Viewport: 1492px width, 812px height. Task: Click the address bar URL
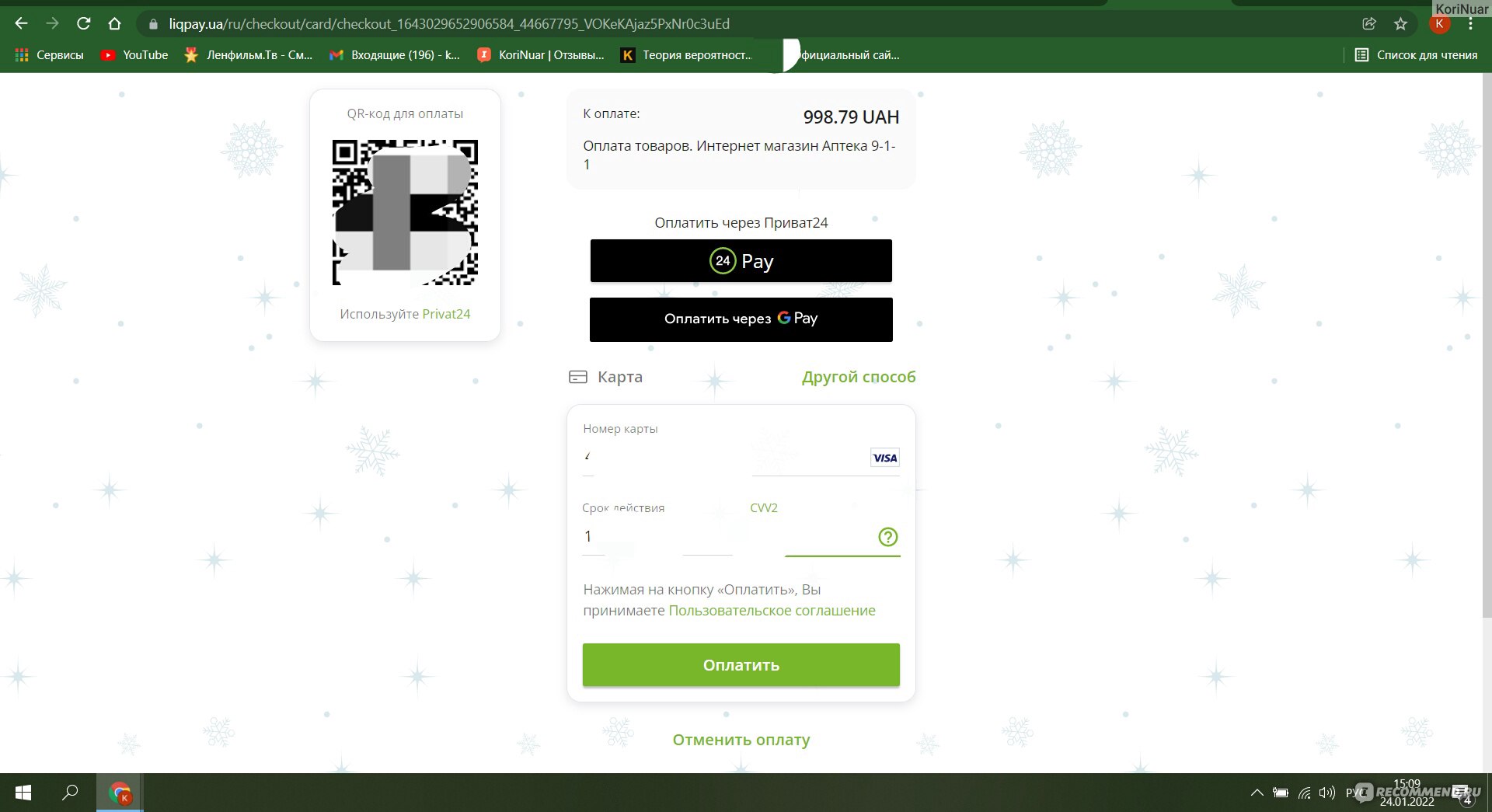449,24
